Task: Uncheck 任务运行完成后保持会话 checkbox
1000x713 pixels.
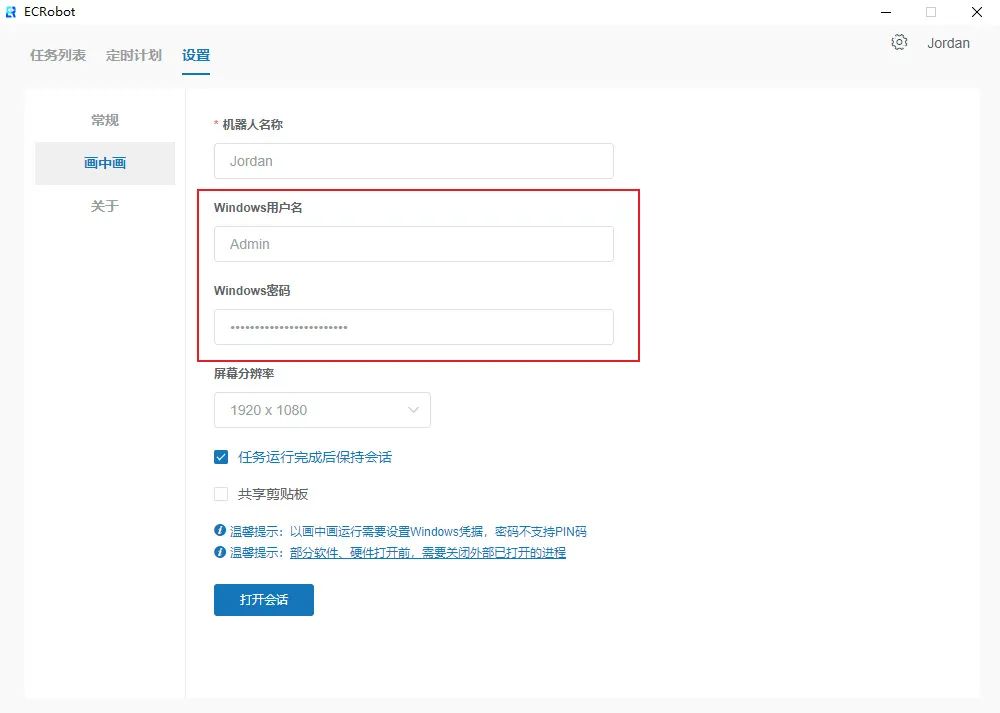Action: [221, 457]
